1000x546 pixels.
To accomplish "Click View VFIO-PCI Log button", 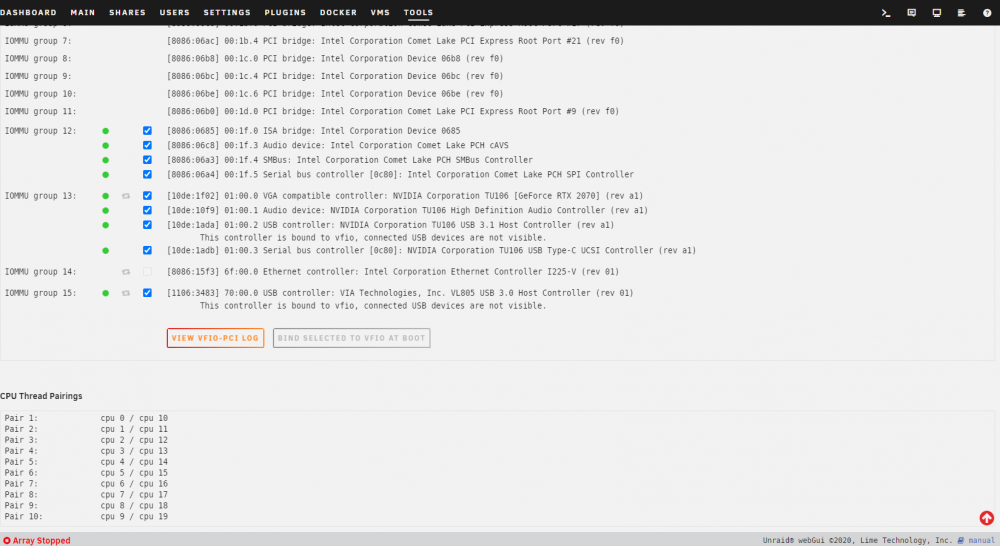I will coord(216,338).
